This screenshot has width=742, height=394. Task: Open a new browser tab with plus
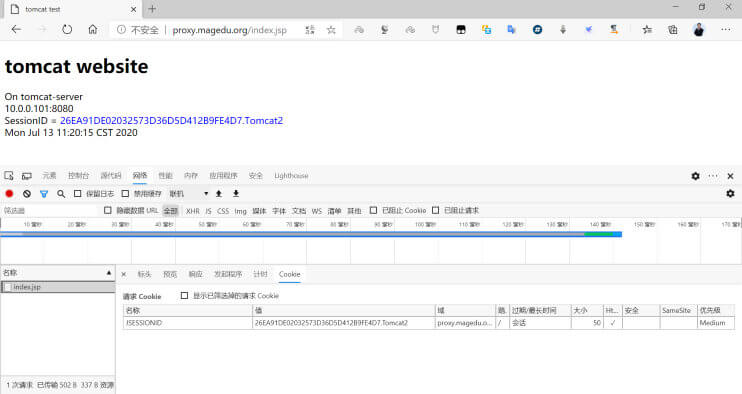pos(152,9)
